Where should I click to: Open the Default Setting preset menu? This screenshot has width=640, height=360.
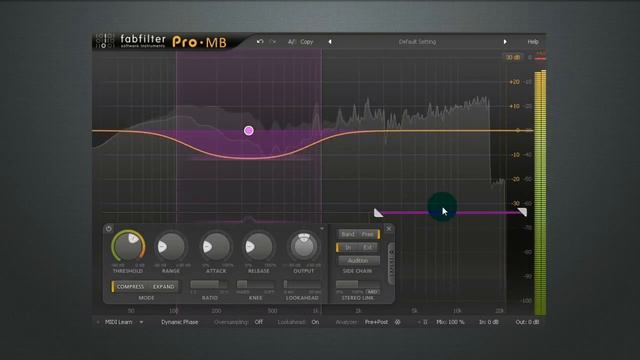417,42
